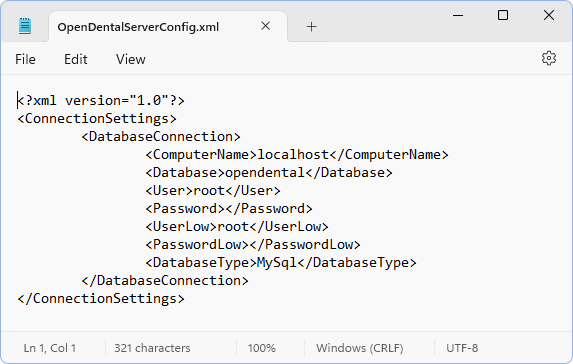Open the Settings gear icon
Viewport: 573px width, 364px height.
coord(549,58)
